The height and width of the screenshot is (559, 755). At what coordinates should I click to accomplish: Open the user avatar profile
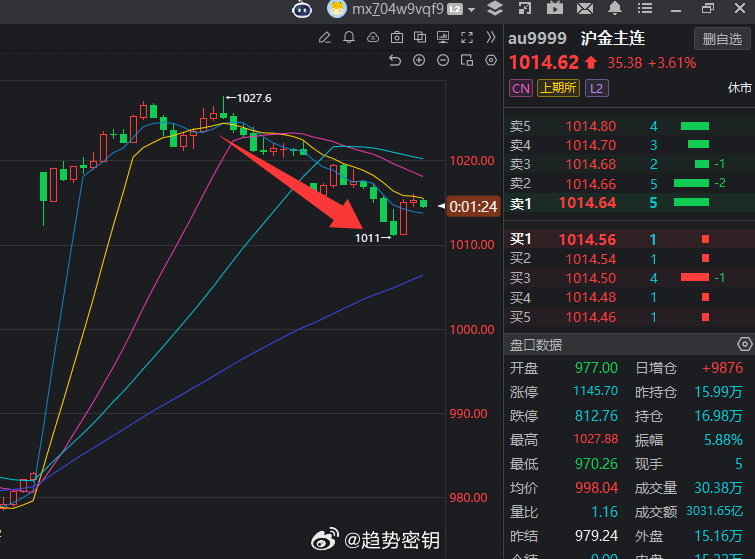pos(337,9)
